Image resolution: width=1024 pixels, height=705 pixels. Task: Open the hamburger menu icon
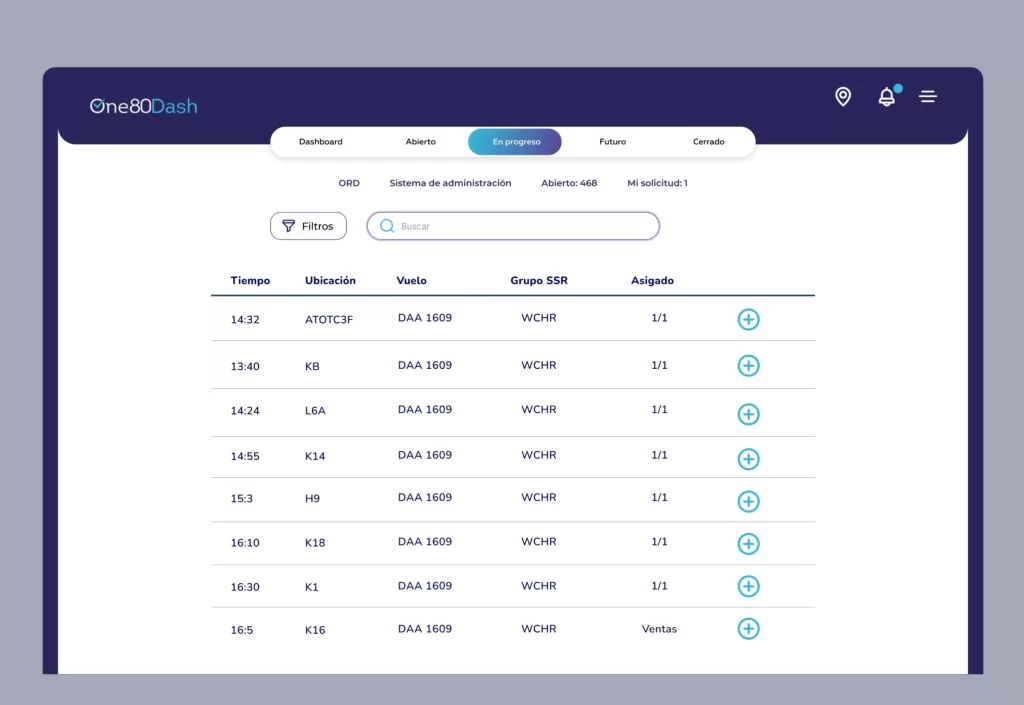tap(928, 97)
